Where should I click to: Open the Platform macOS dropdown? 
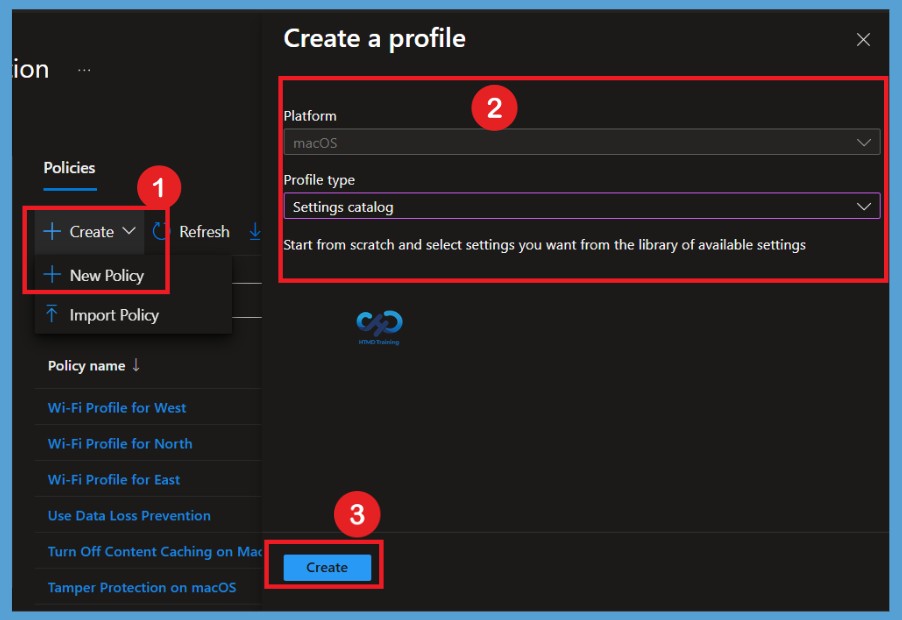point(582,143)
